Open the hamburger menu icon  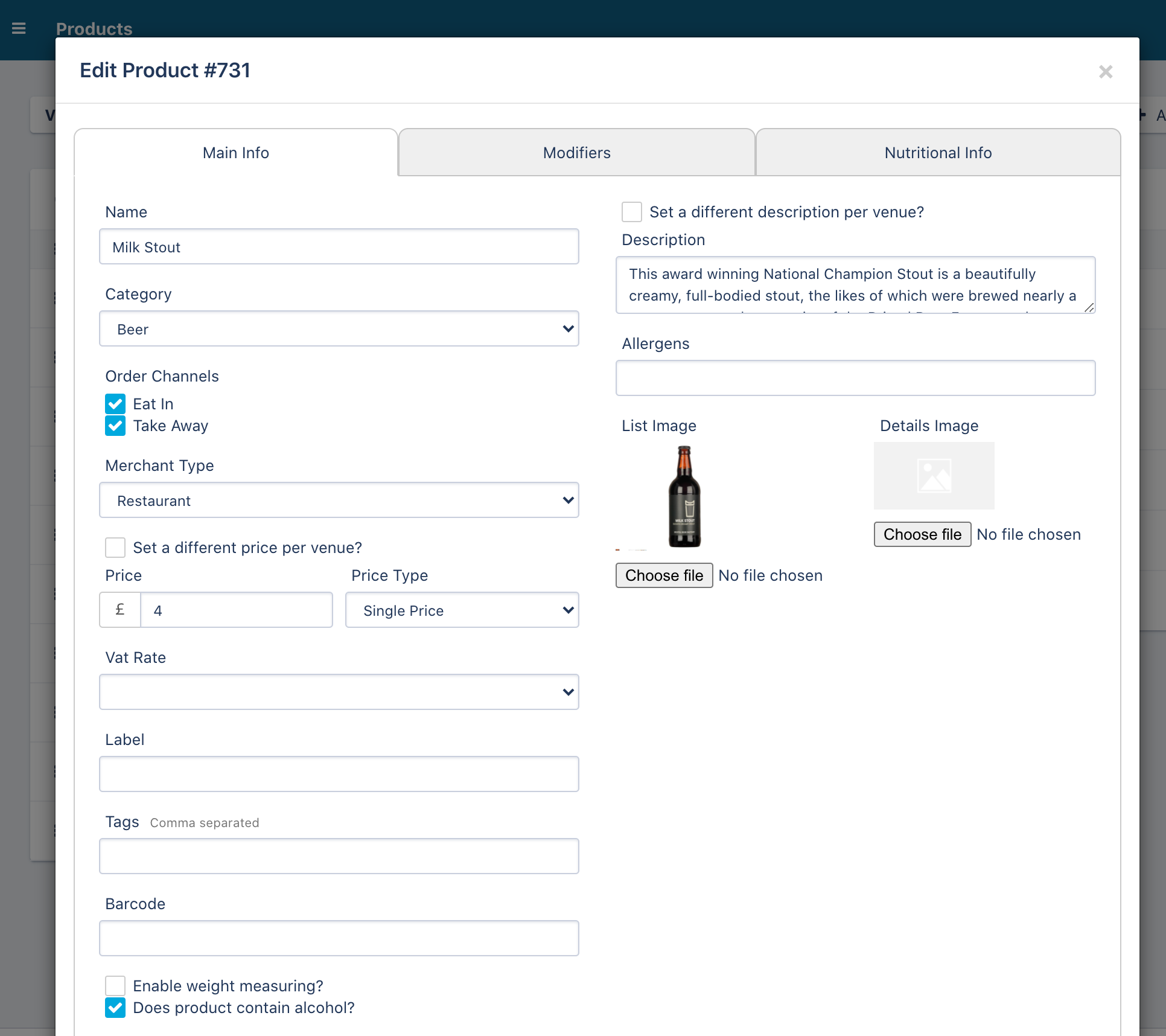[19, 28]
